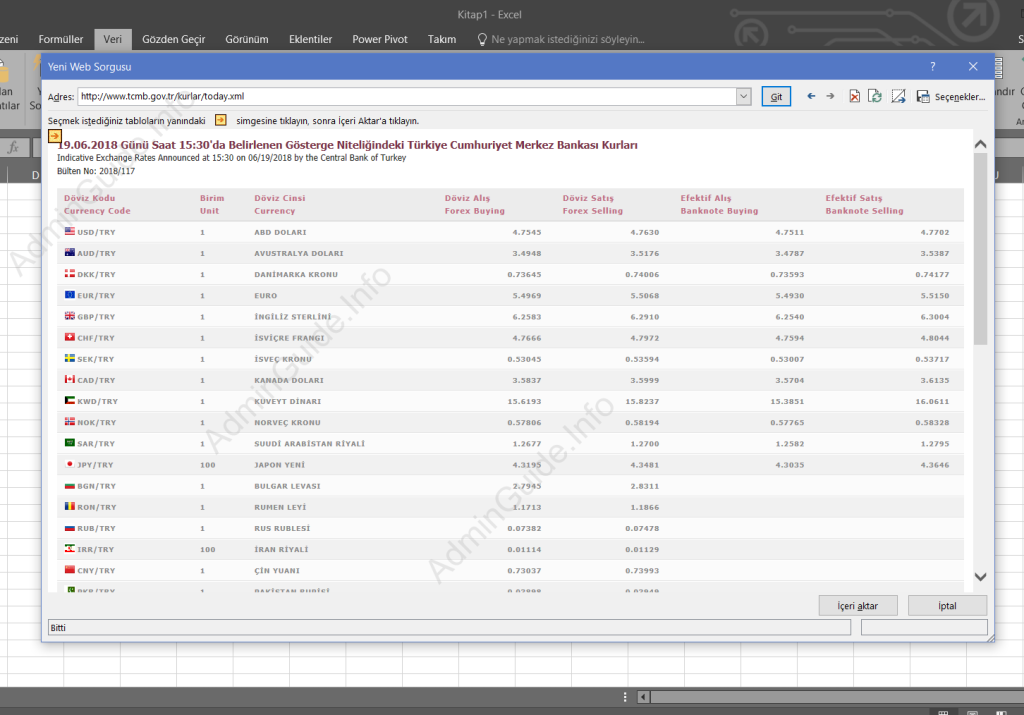Click the worksheet horizontal scroll left arrow
The image size is (1024, 715).
(643, 697)
